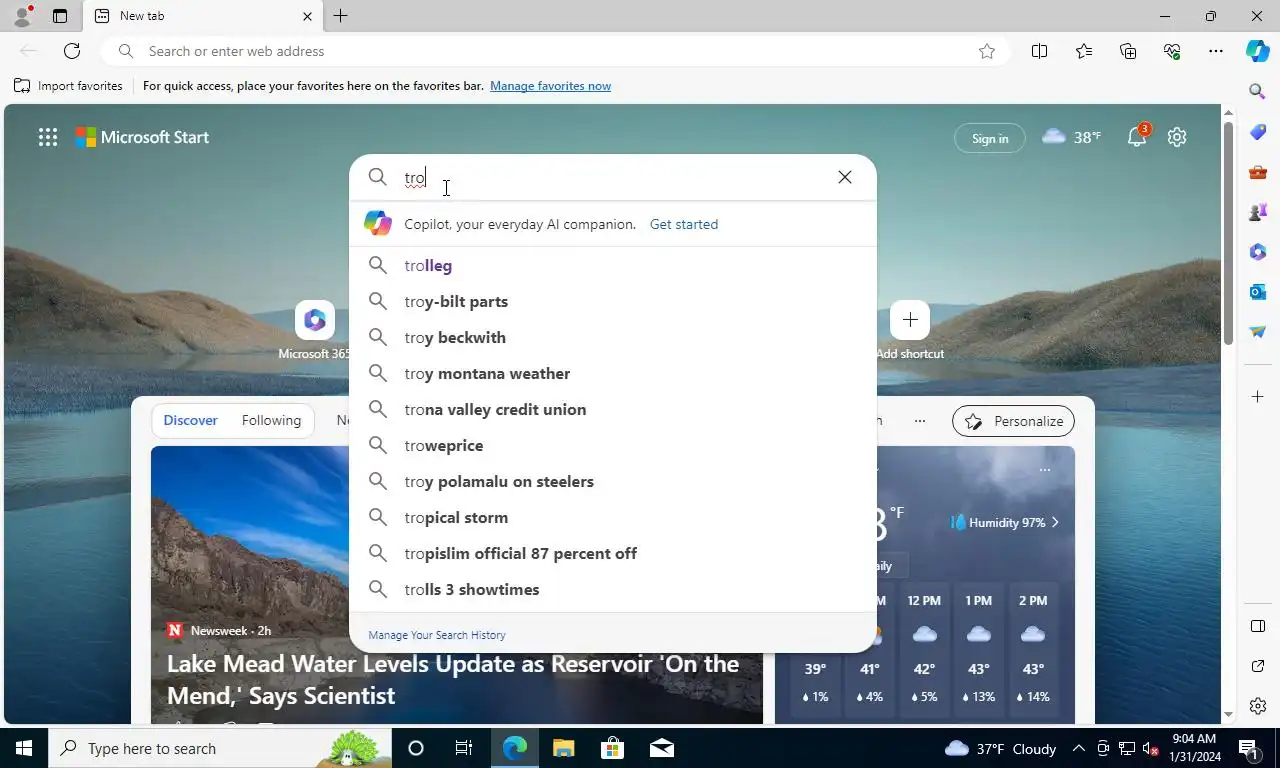Viewport: 1280px width, 768px height.
Task: Click the page vertical scrollbar thumb
Action: (x=1228, y=231)
